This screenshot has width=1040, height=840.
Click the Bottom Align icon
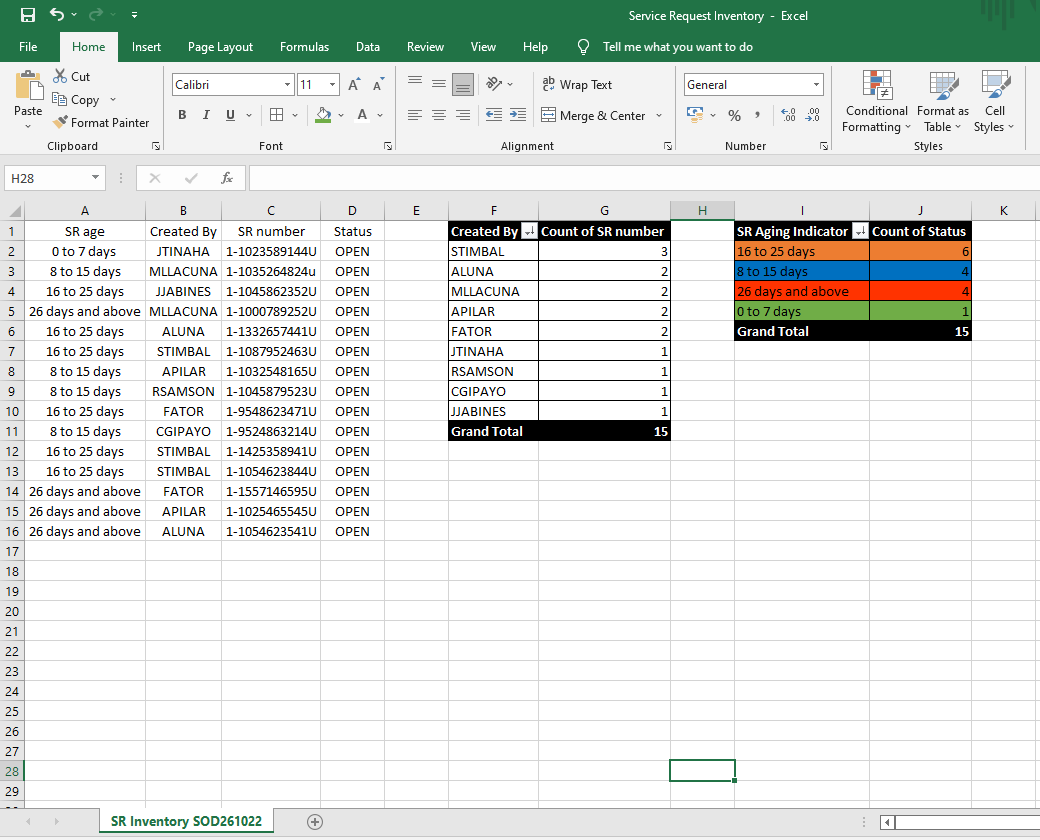463,84
